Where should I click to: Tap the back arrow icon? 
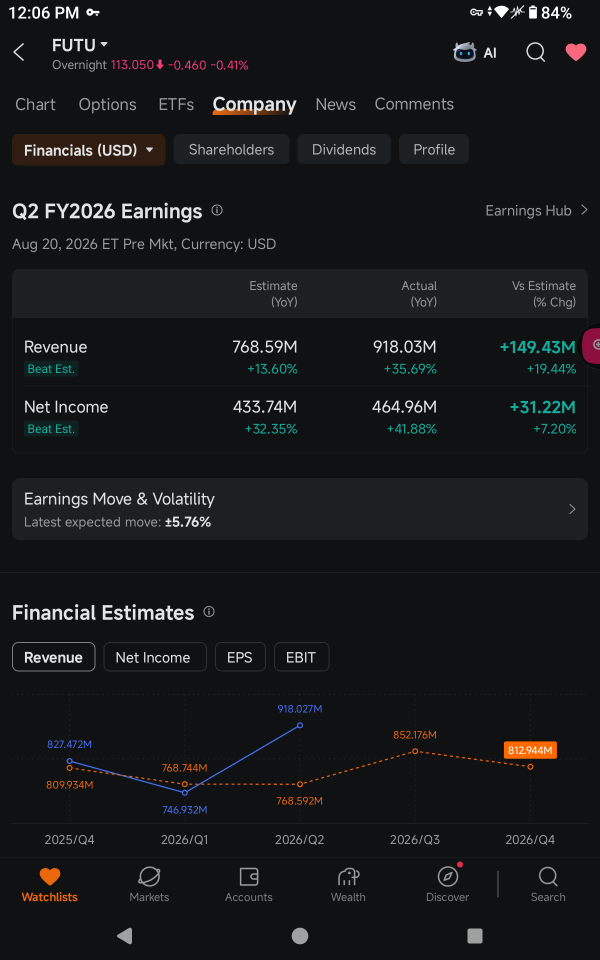tap(19, 52)
